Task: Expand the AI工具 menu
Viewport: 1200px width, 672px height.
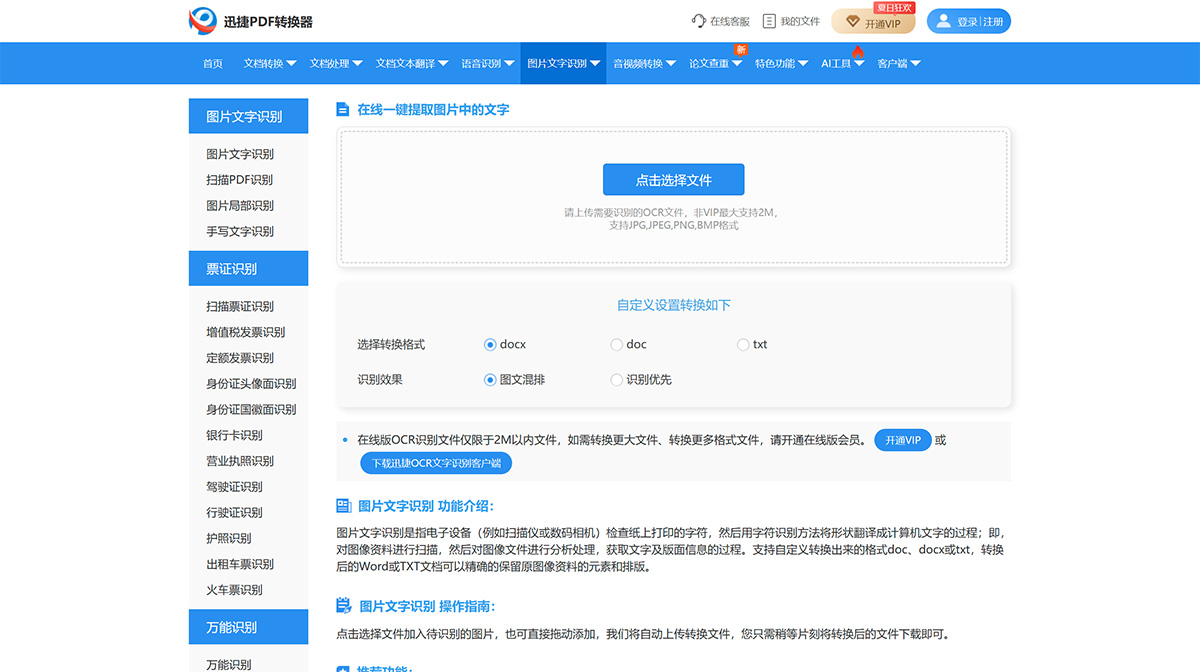Action: click(x=837, y=62)
